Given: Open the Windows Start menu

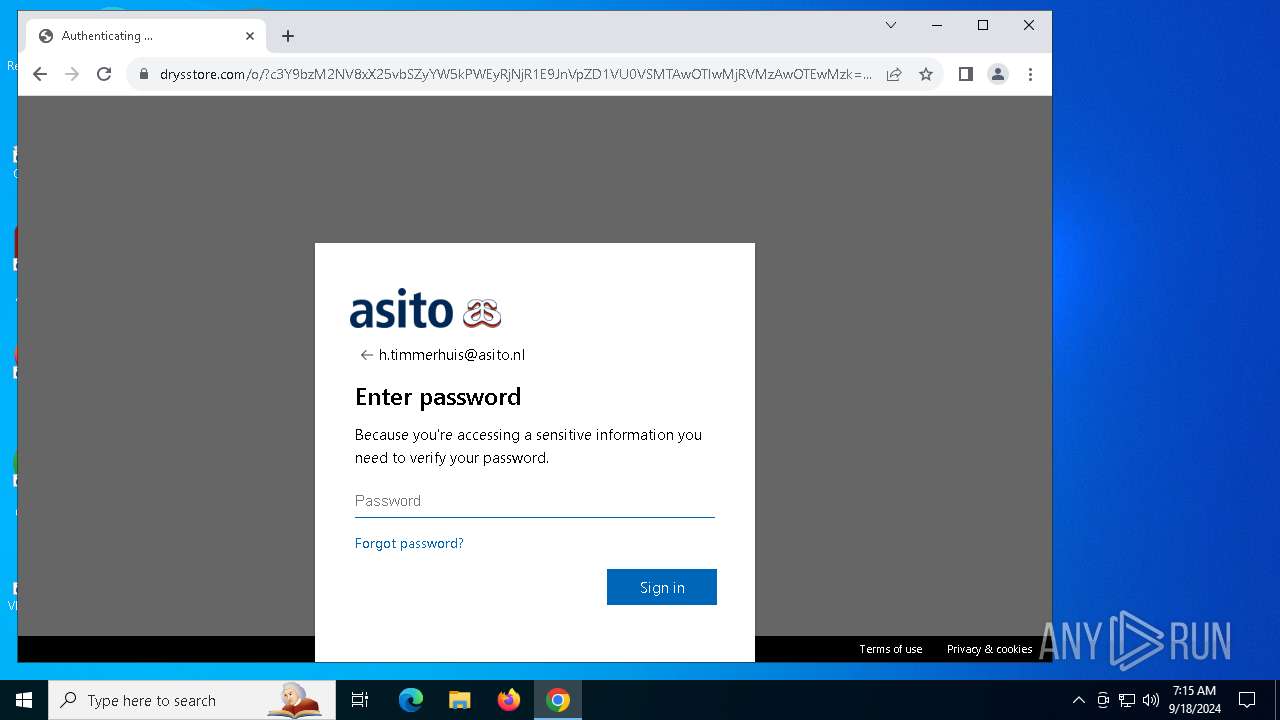Looking at the screenshot, I should pyautogui.click(x=24, y=700).
